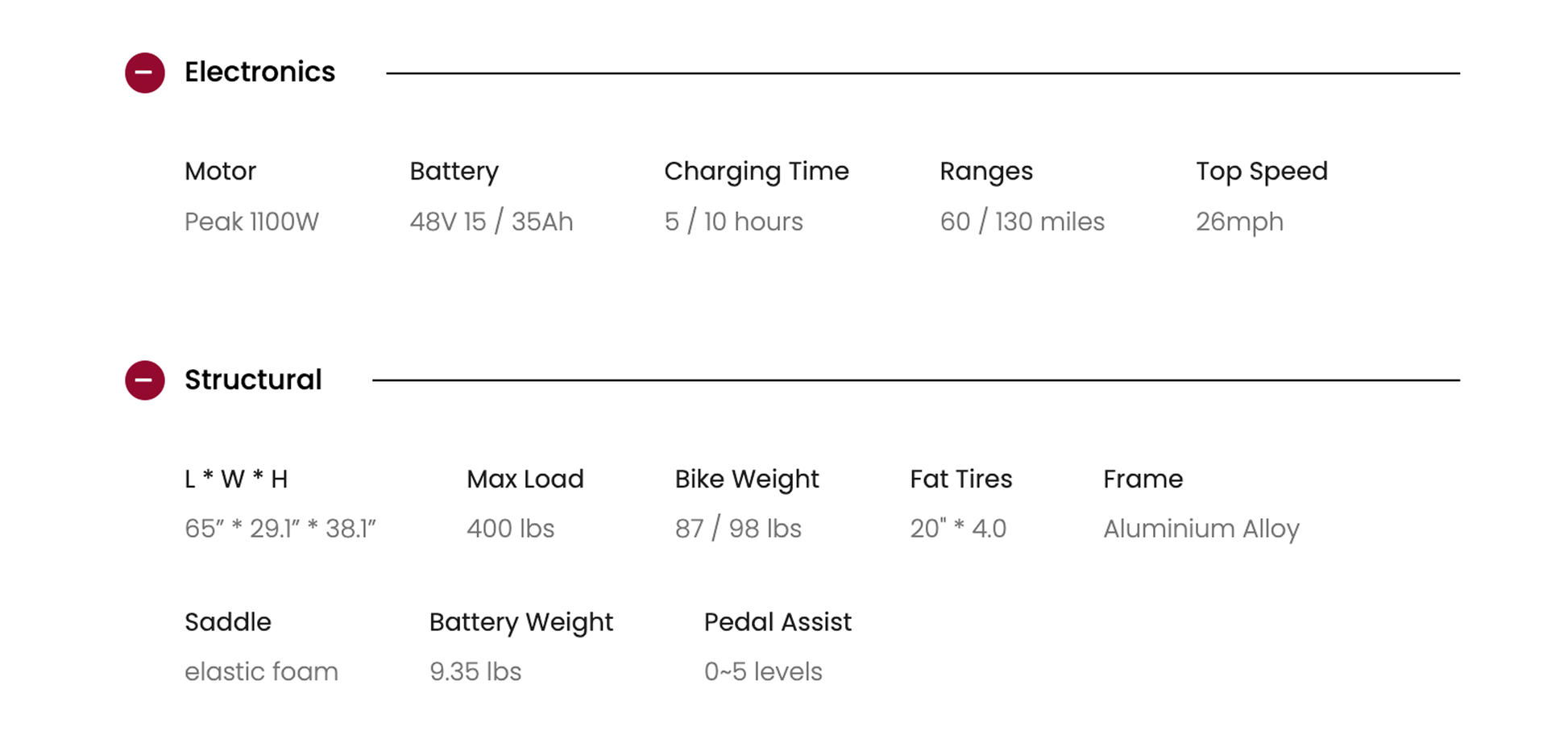Select the 48V 15 / 35Ah value
This screenshot has height=735, width=1568.
[491, 222]
